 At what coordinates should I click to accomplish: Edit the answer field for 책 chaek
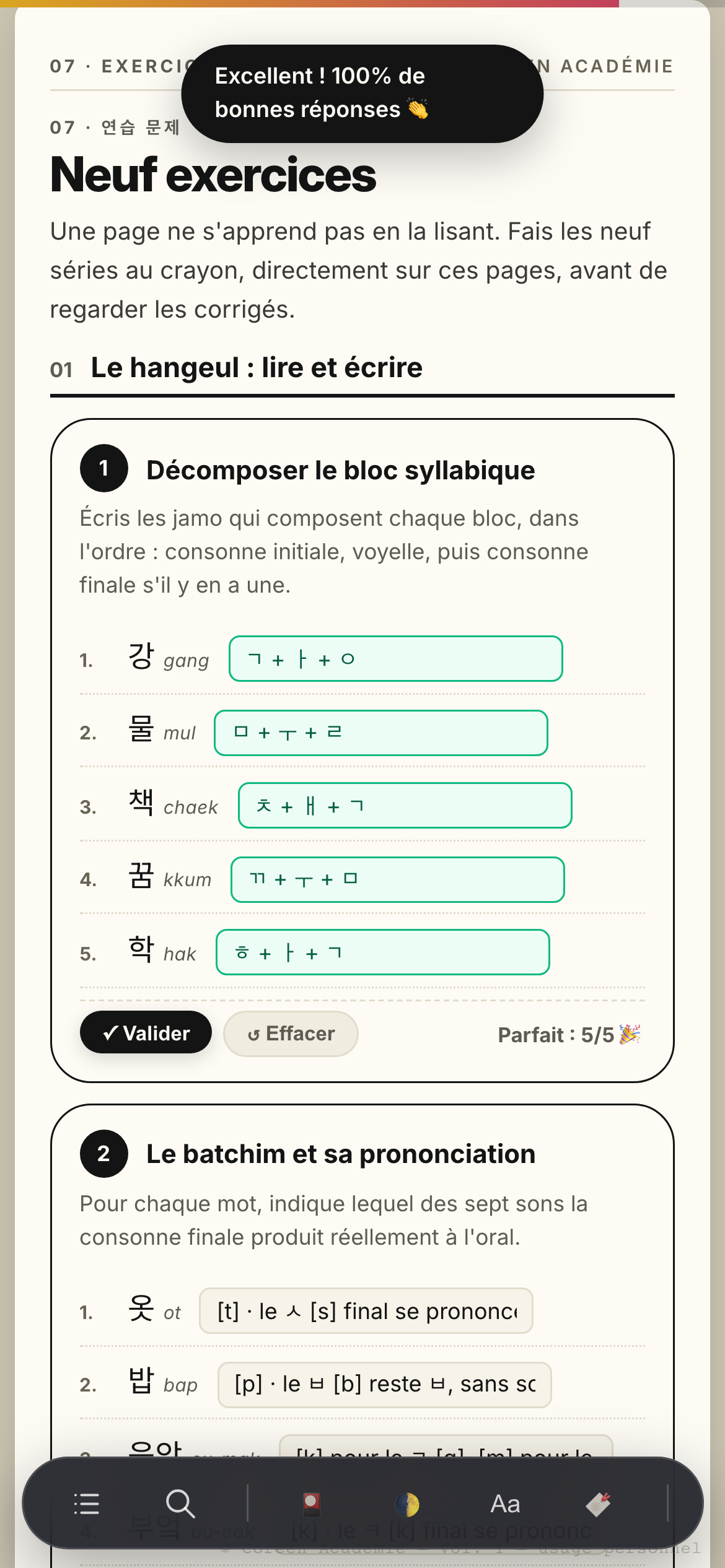[405, 805]
